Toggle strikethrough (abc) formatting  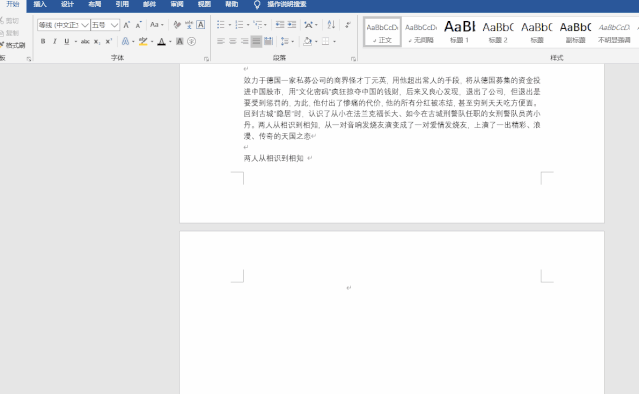pyautogui.click(x=85, y=41)
